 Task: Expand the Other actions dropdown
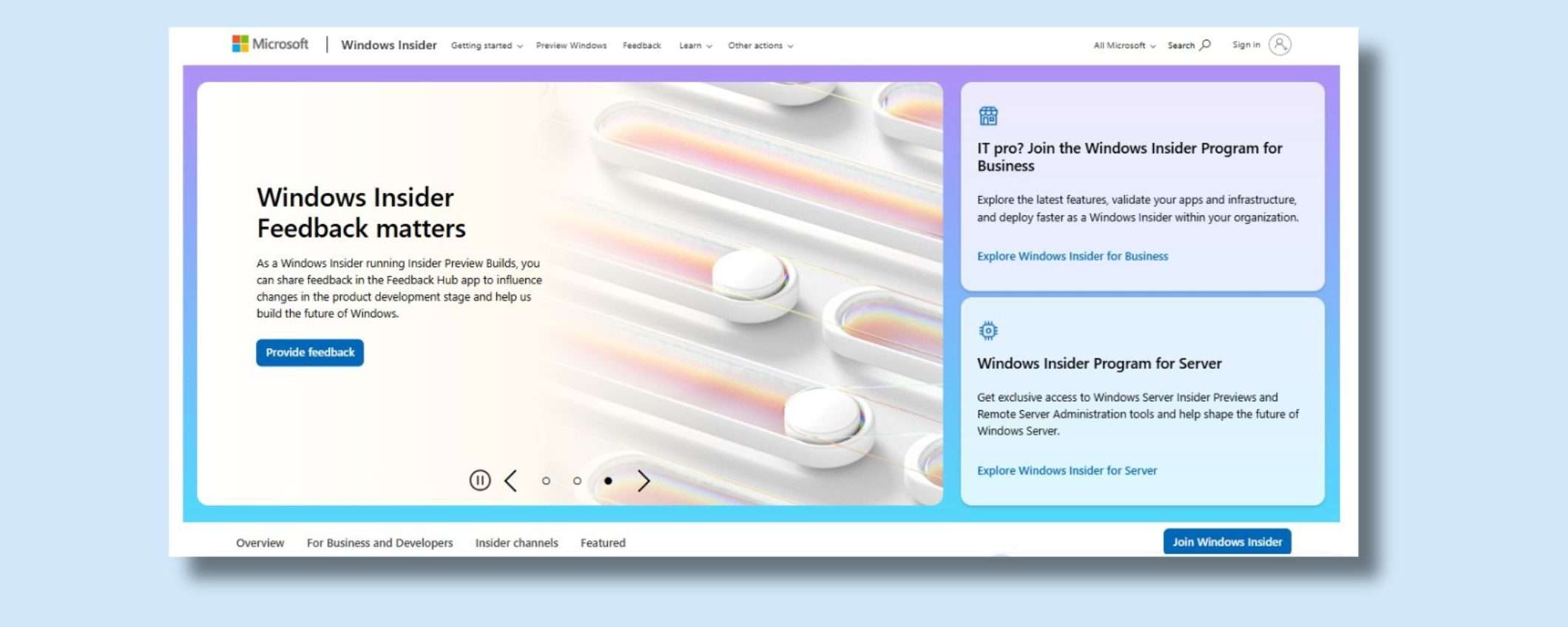pos(760,46)
